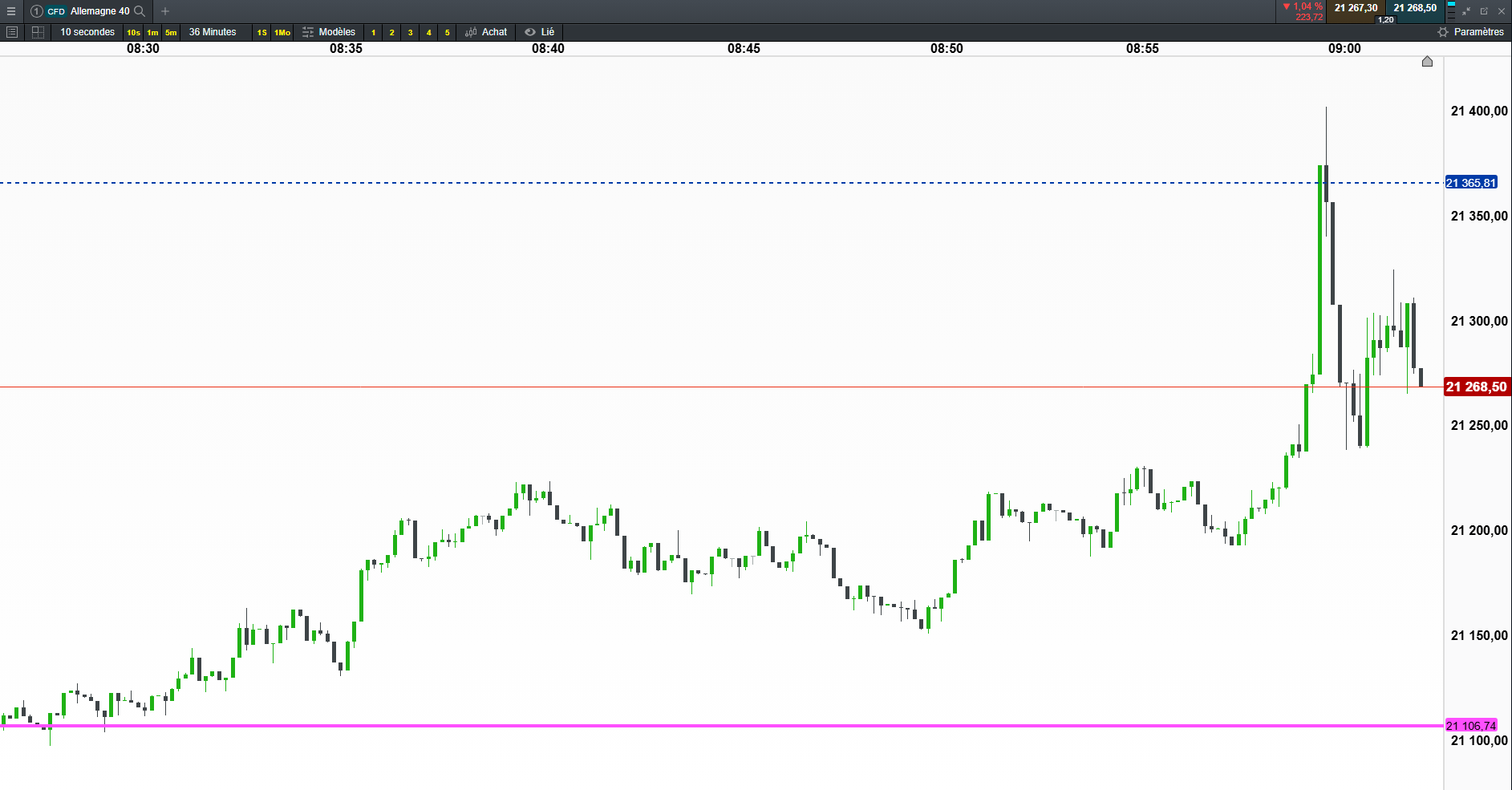Switch to the 1m timeframe shortcut
Viewport: 1512px width, 790px height.
point(152,33)
